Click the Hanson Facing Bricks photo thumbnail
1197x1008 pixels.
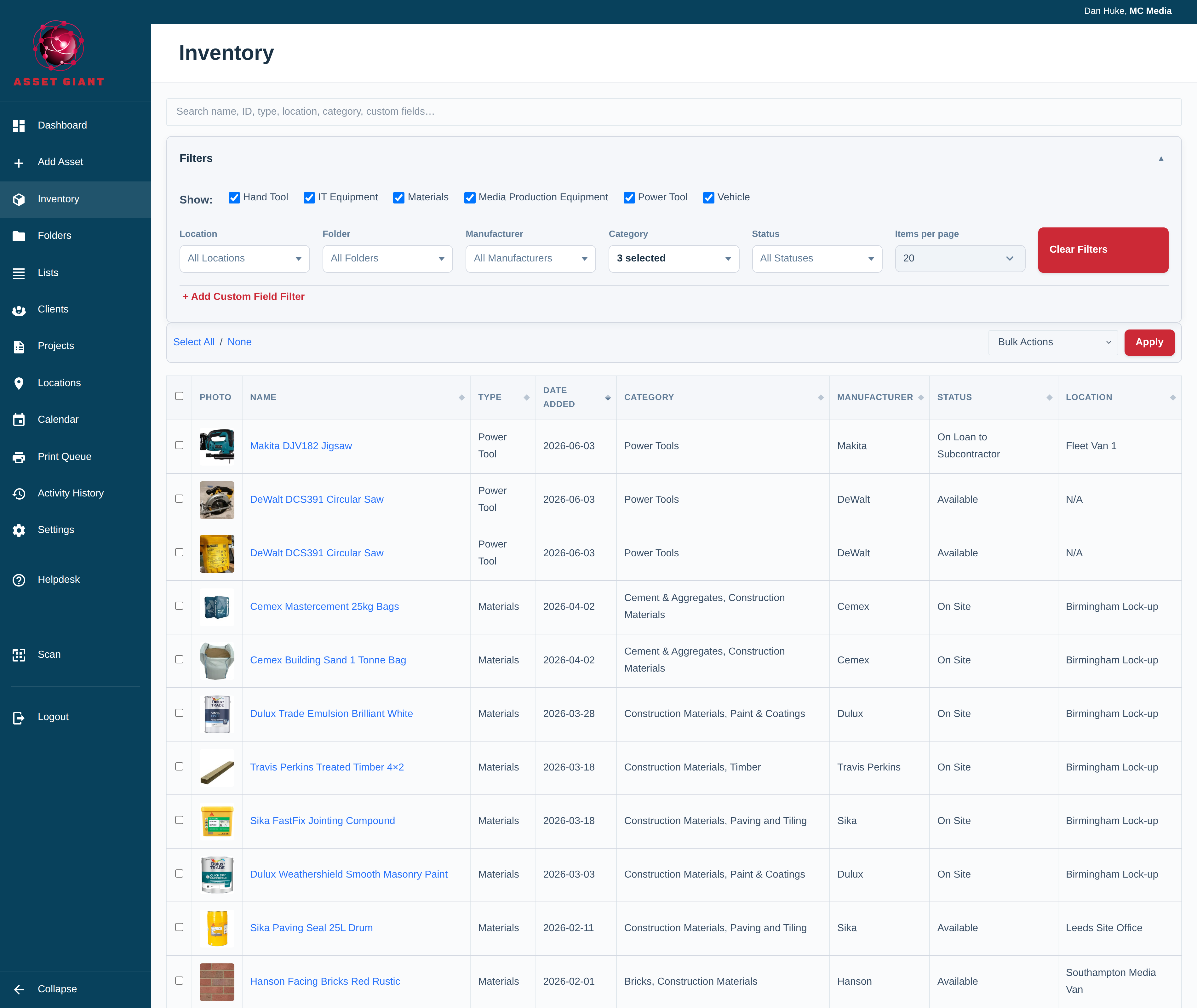click(217, 982)
